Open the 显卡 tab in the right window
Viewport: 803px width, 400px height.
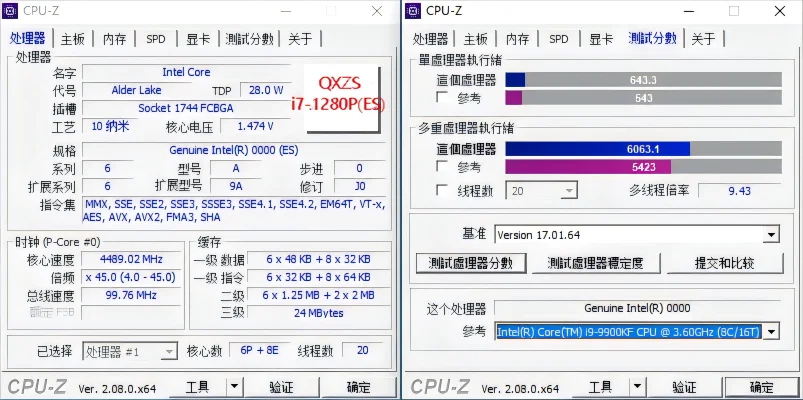(601, 38)
